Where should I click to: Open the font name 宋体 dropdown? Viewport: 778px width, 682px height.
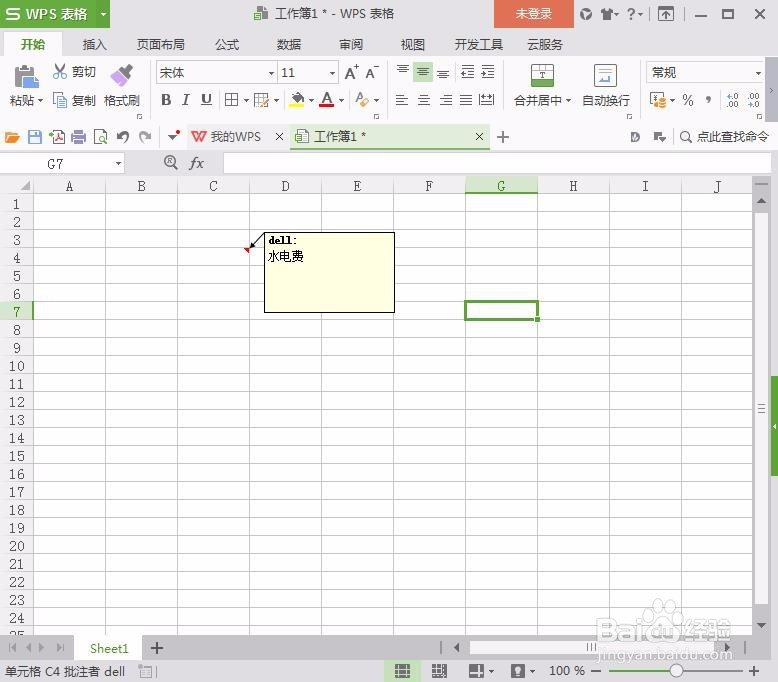click(x=271, y=73)
